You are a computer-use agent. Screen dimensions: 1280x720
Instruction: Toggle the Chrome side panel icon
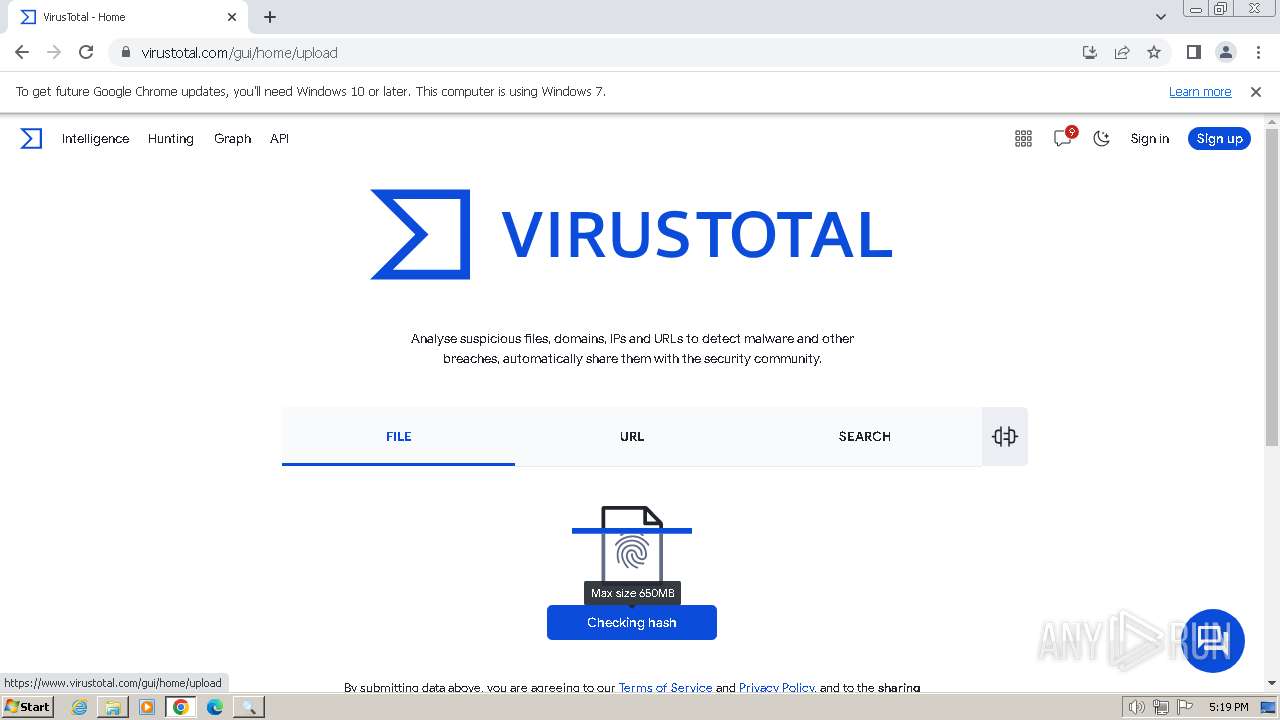pos(1193,52)
